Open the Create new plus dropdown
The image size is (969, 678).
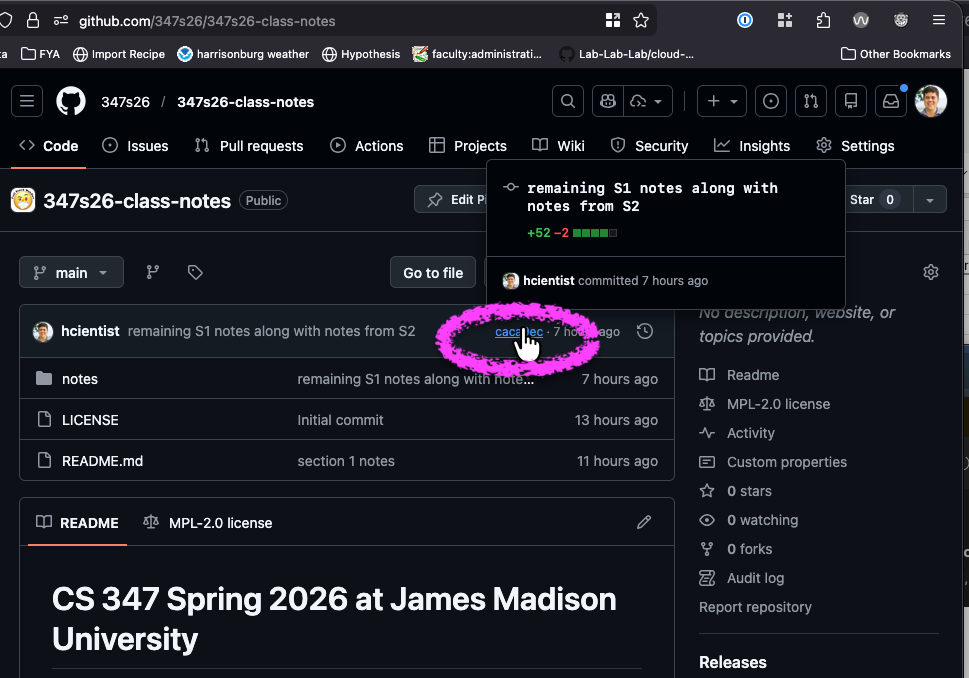click(x=722, y=101)
